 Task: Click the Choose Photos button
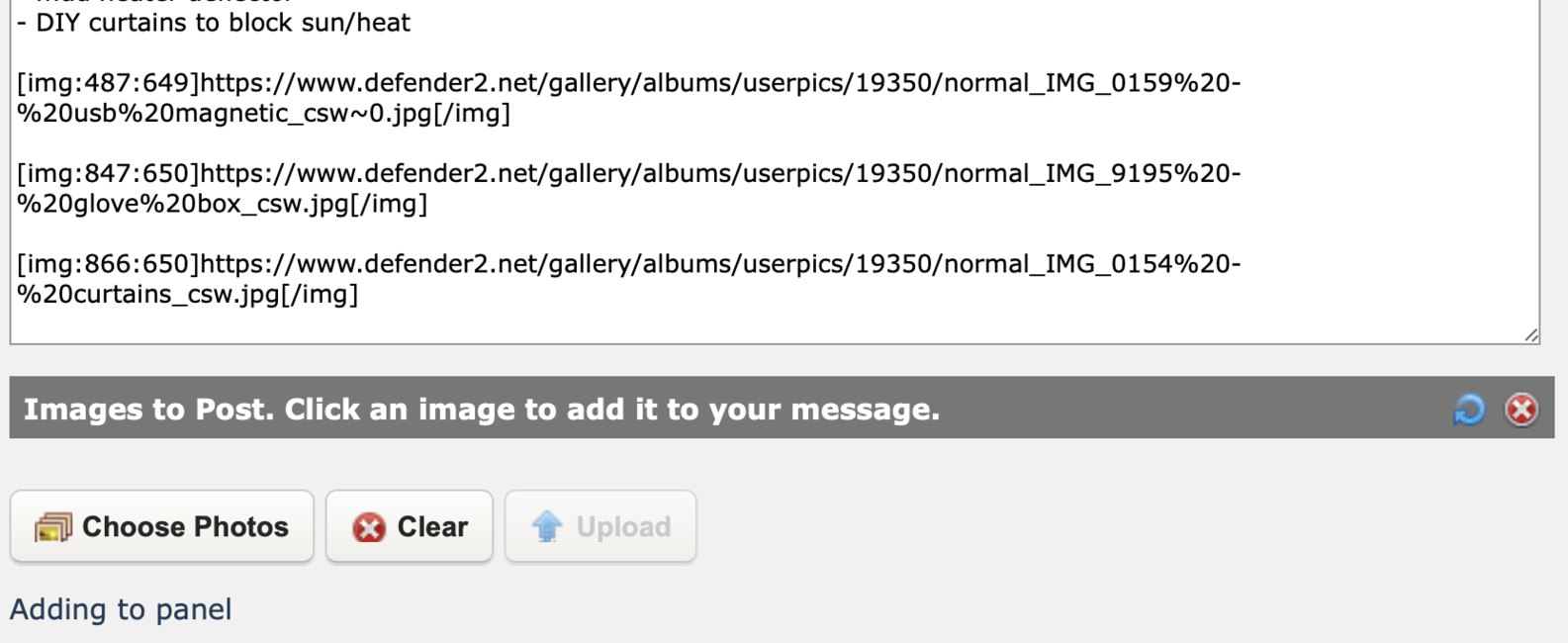162,526
